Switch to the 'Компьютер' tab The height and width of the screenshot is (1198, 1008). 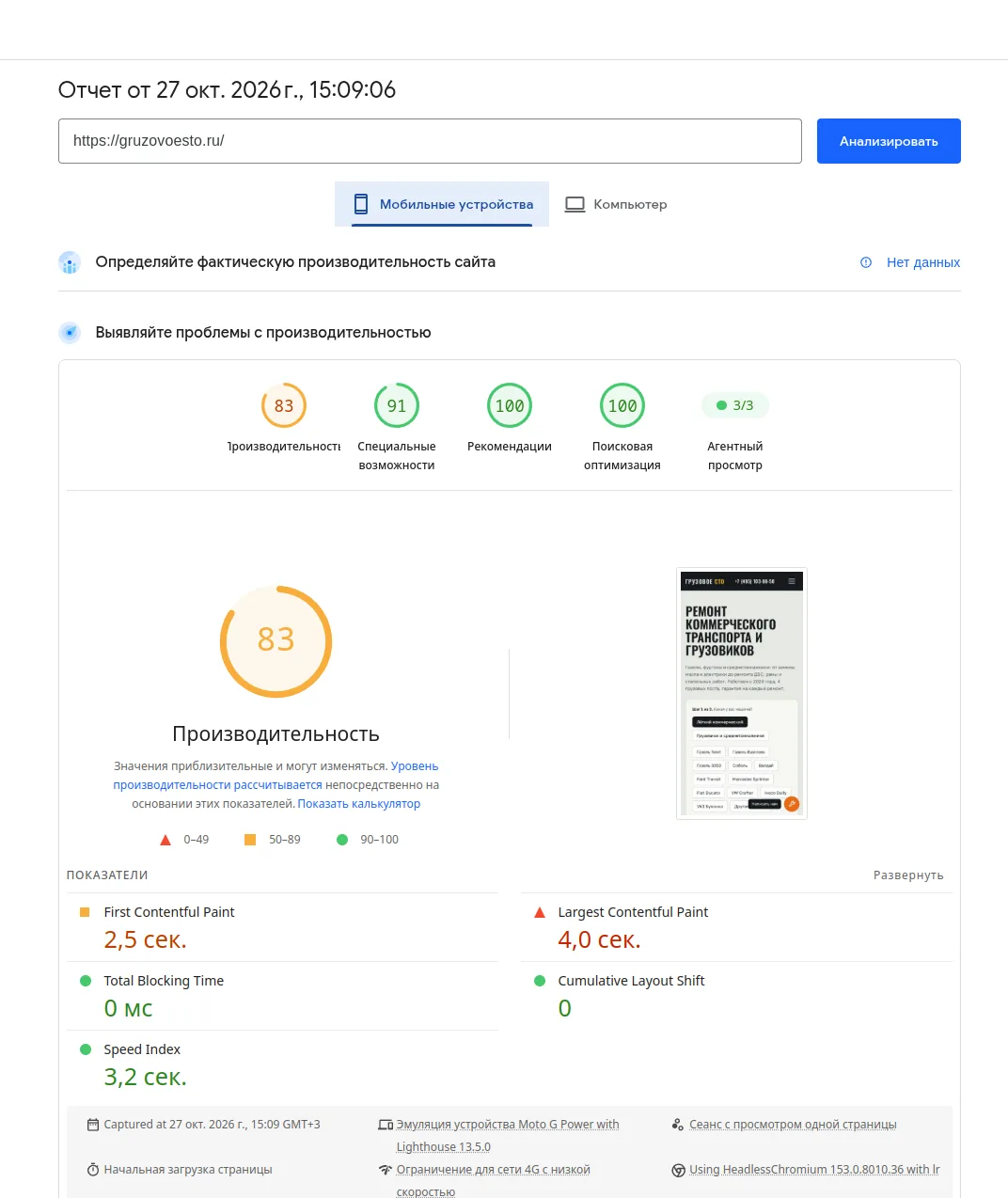(616, 204)
